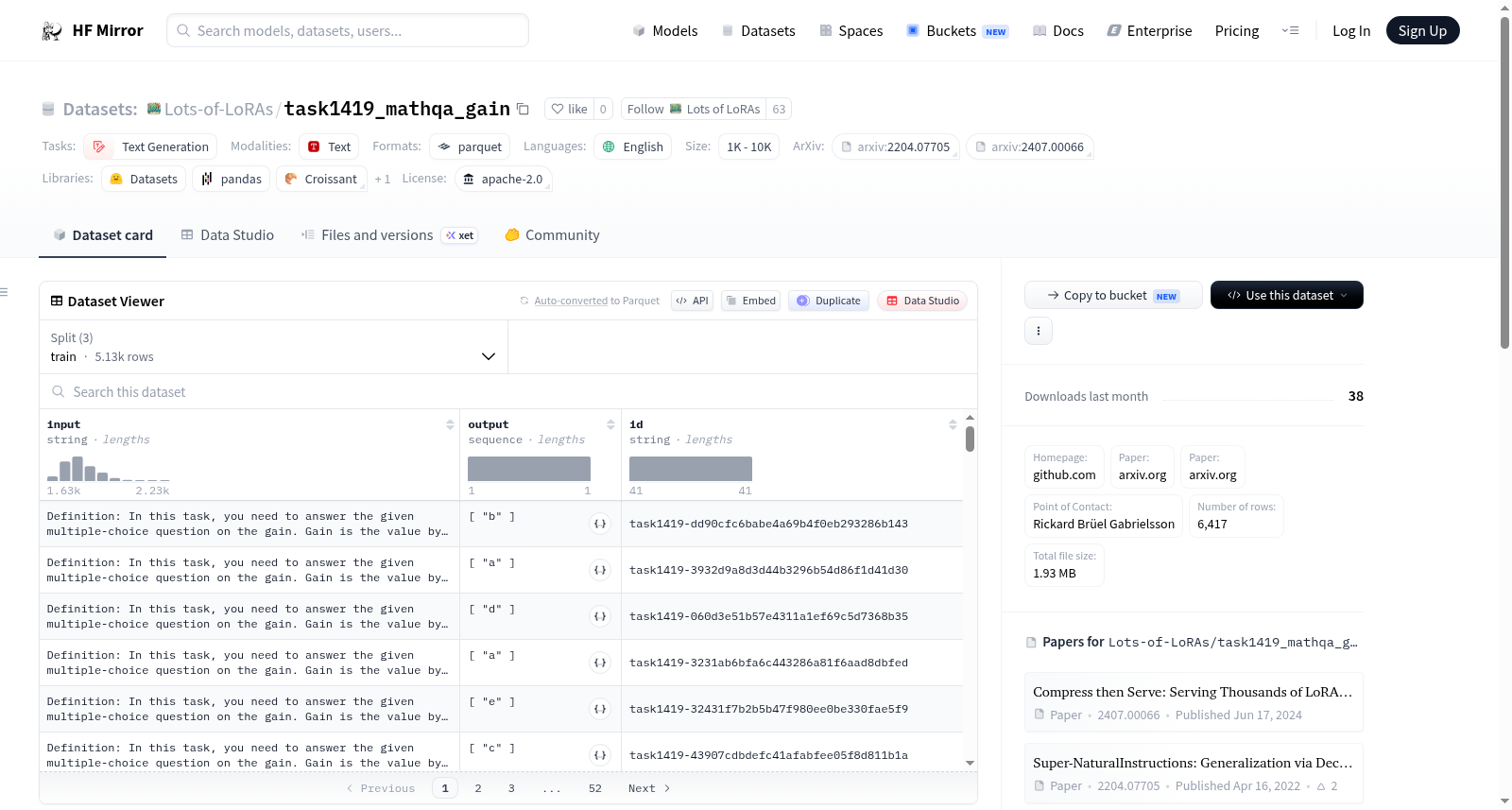Click the Duplicate button
Viewport: 1512px width, 810px height.
click(x=829, y=301)
